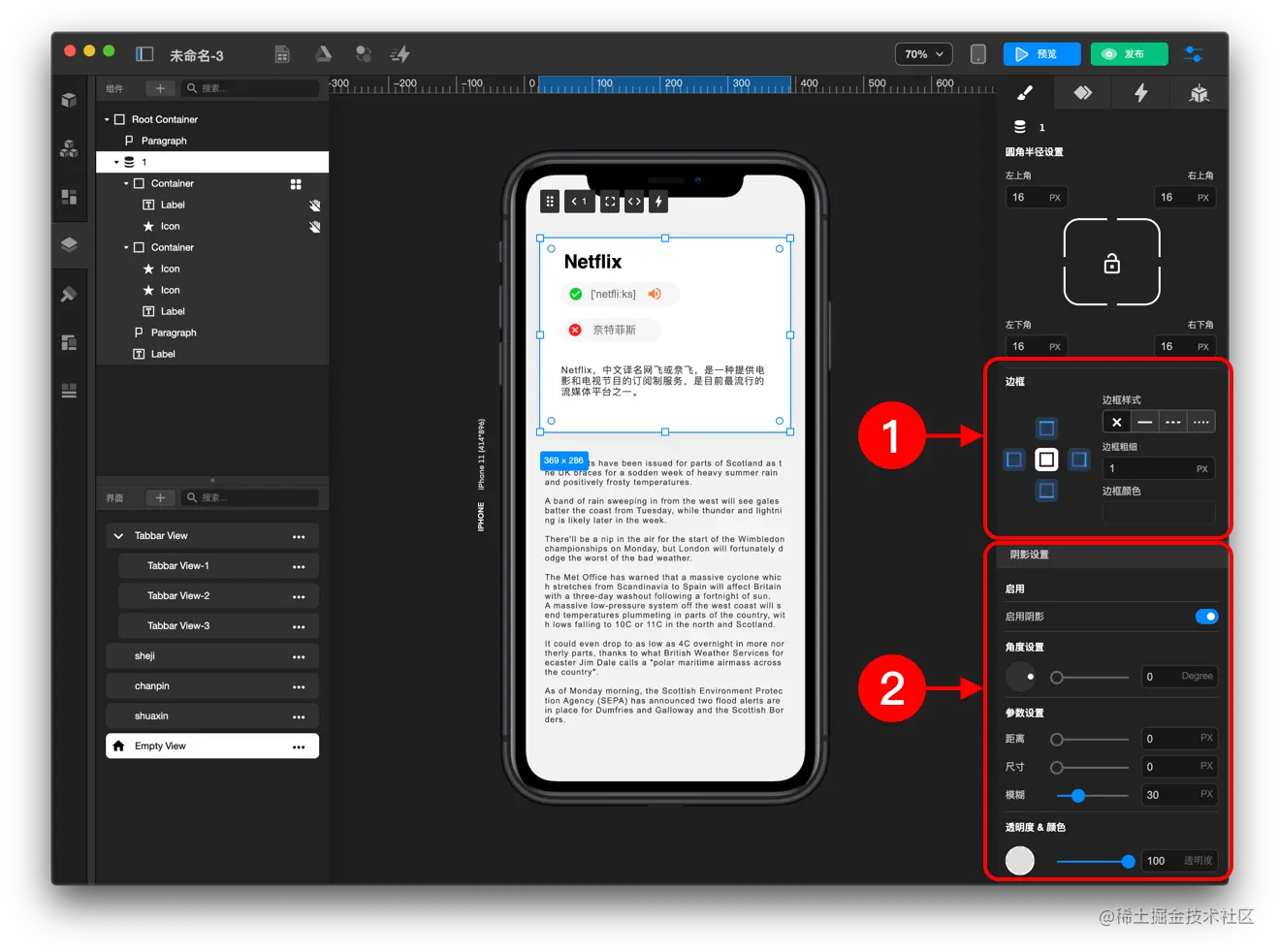The width and height of the screenshot is (1280, 952).
Task: Open the more menu for sheji
Action: click(x=299, y=657)
